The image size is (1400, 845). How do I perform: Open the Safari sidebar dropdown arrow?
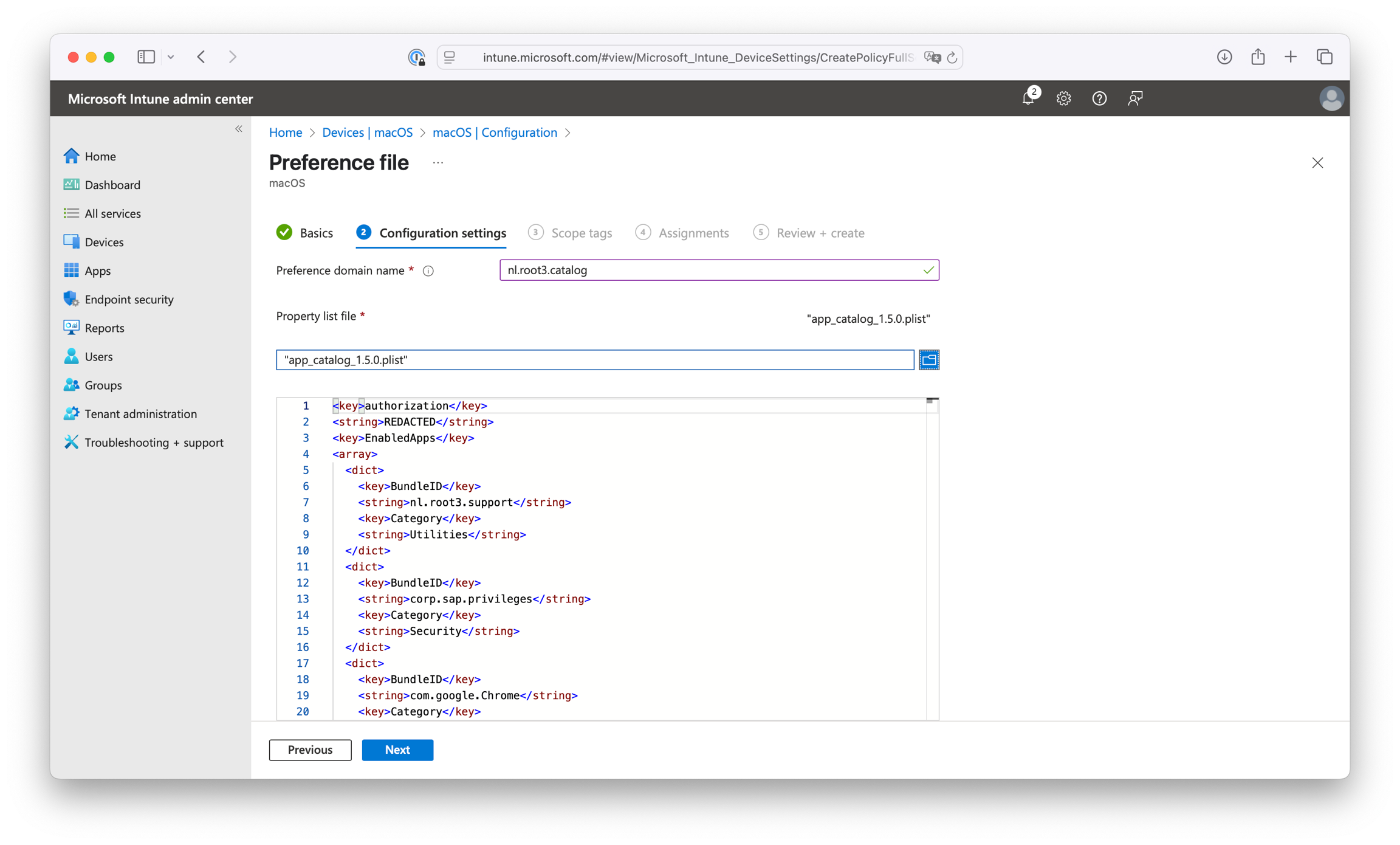(x=171, y=57)
